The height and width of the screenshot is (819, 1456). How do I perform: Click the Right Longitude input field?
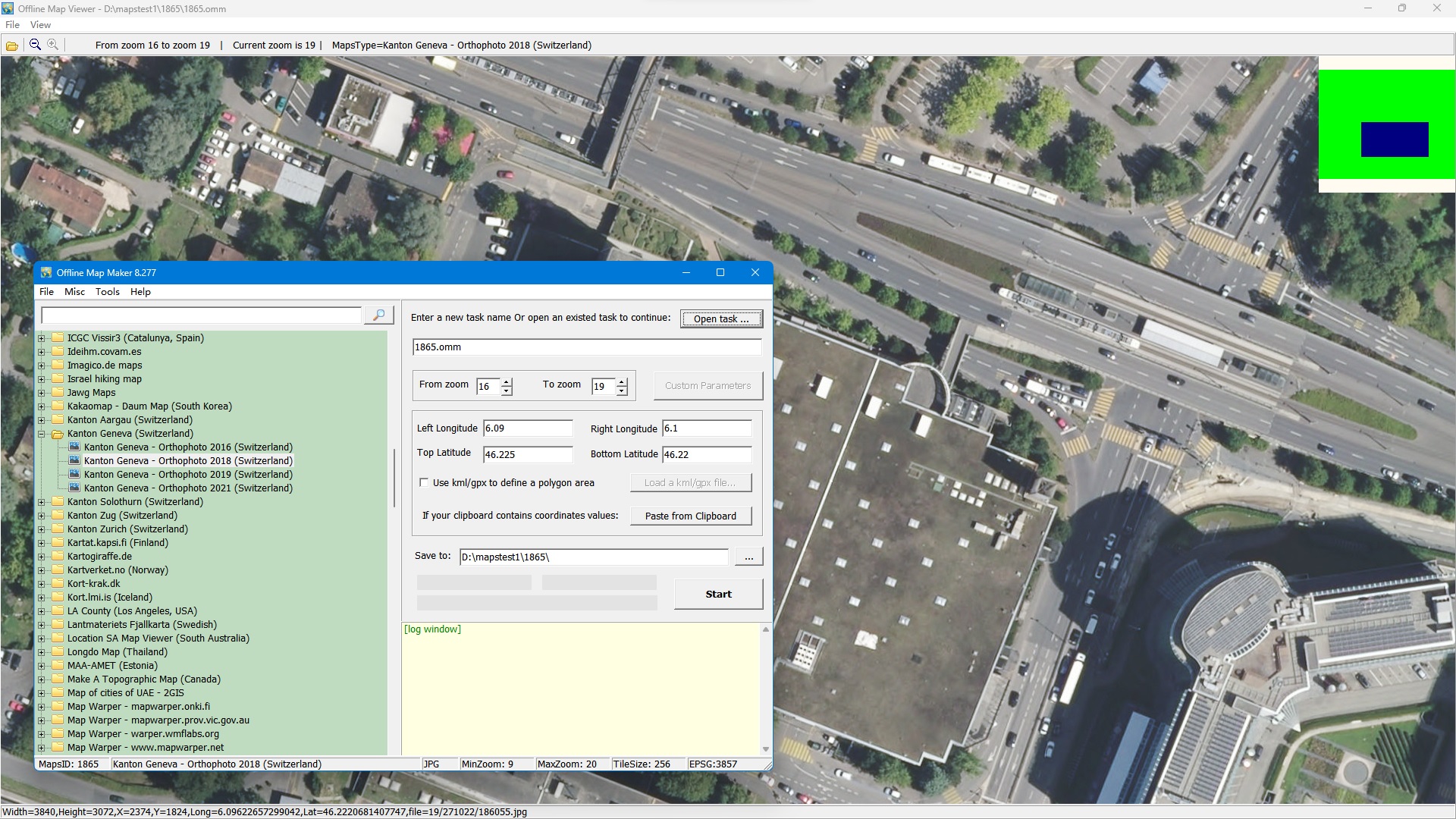tap(707, 428)
